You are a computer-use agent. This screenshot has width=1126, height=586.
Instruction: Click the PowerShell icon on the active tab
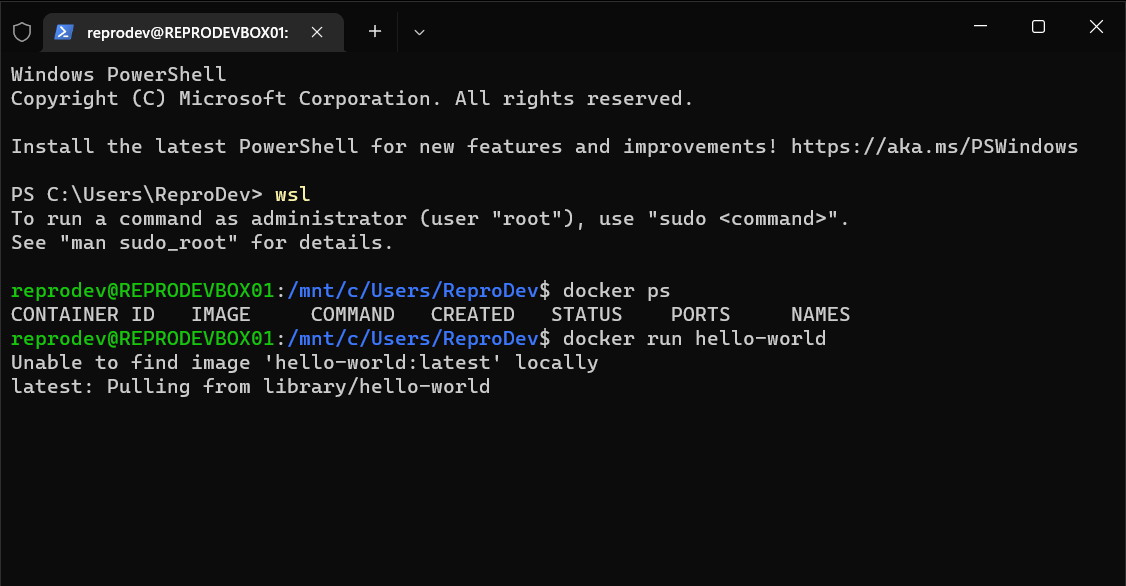coord(64,31)
